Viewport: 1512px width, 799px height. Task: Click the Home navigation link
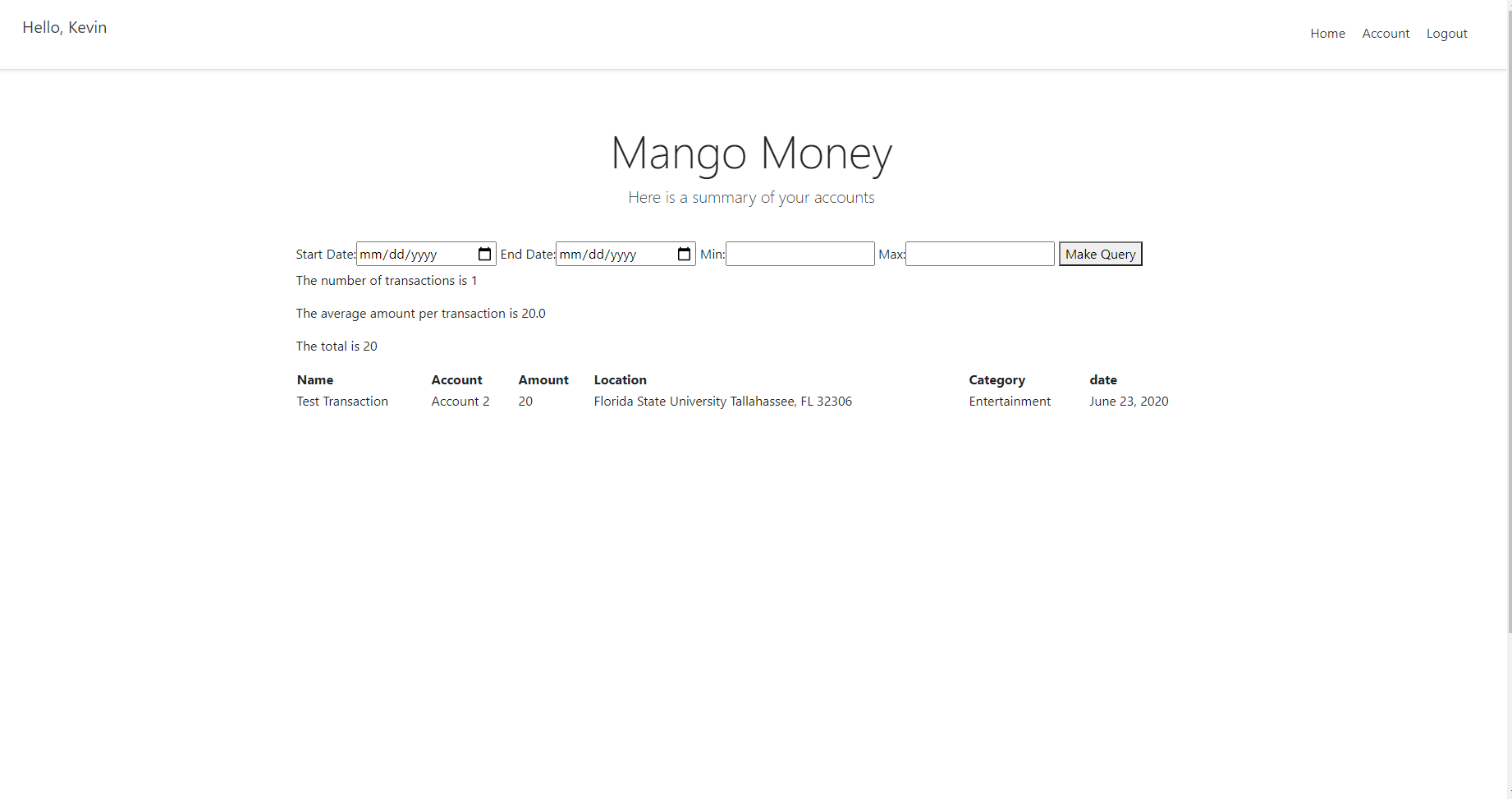tap(1327, 34)
